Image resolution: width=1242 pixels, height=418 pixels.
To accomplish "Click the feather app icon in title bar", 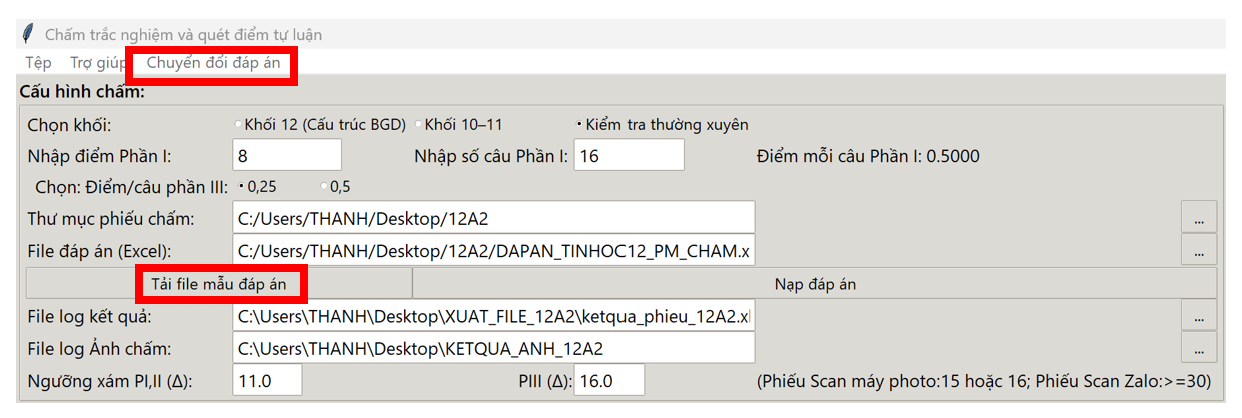I will coord(27,33).
